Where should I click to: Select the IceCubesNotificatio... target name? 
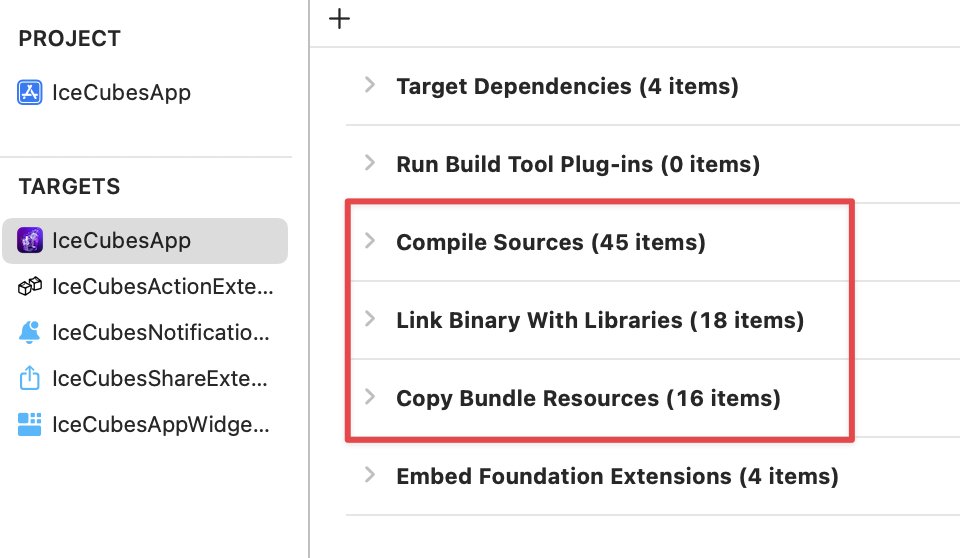coord(160,333)
